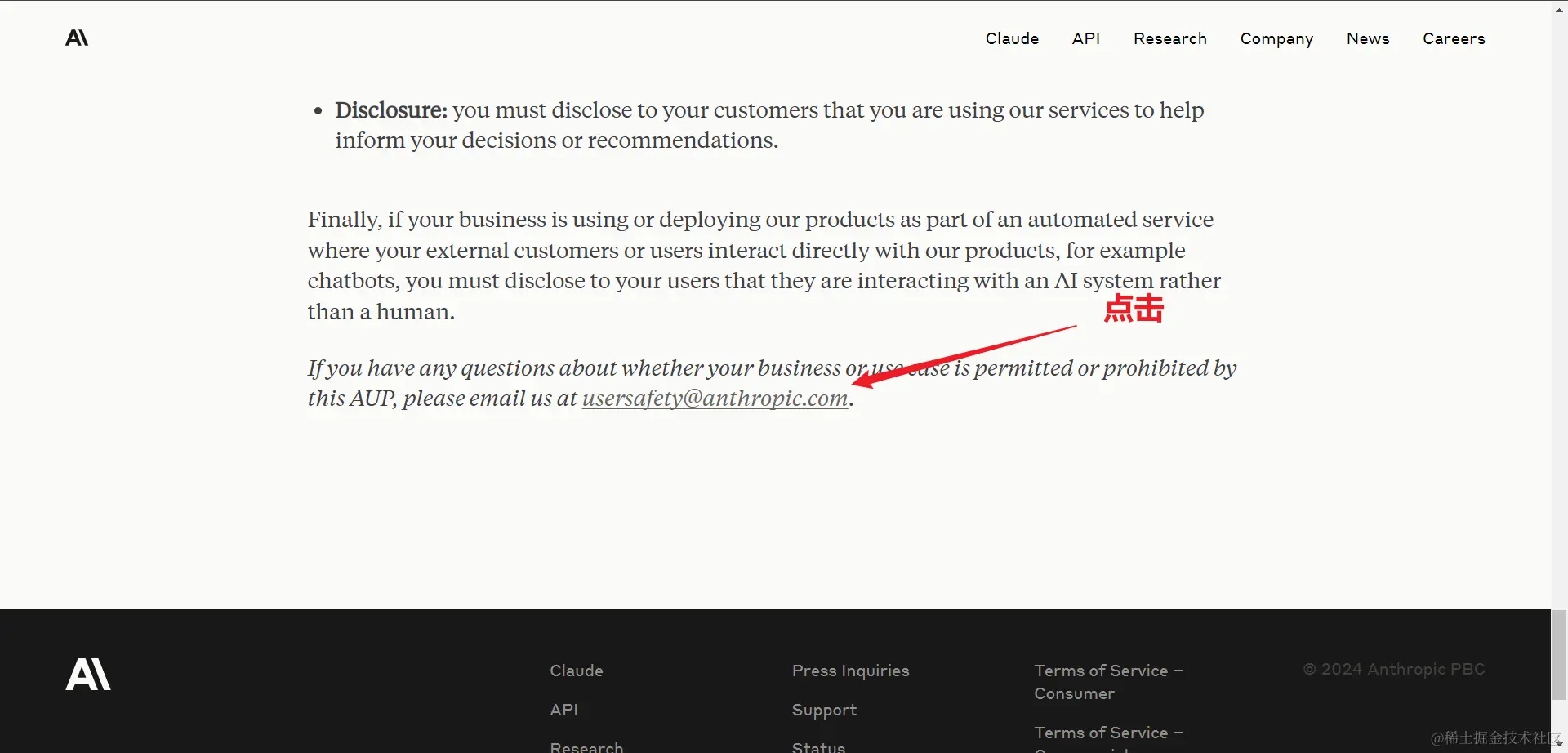Click the second Terms of Service footer link
The height and width of the screenshot is (753, 1568).
coord(1108,737)
